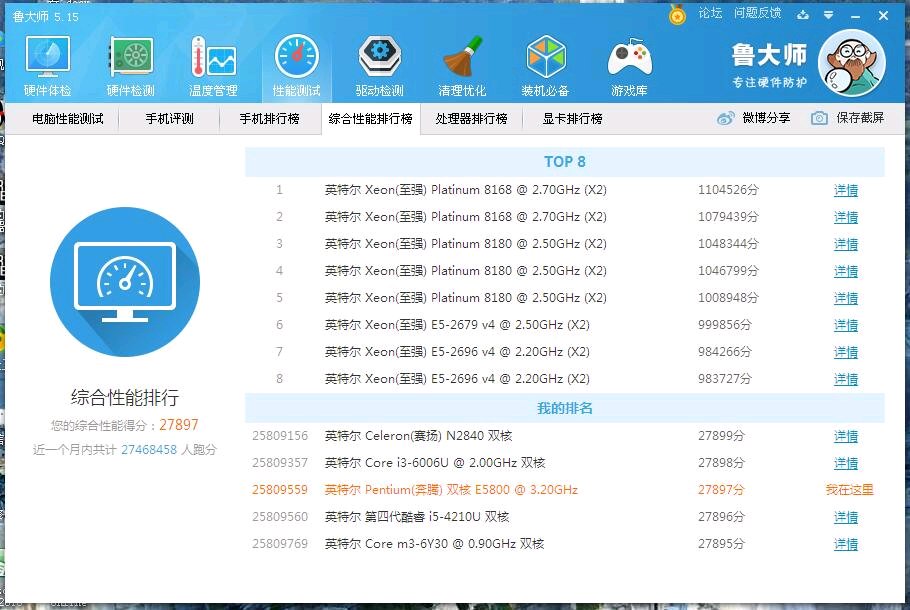Click the TOP 8 header
This screenshot has width=910, height=610.
click(x=565, y=162)
